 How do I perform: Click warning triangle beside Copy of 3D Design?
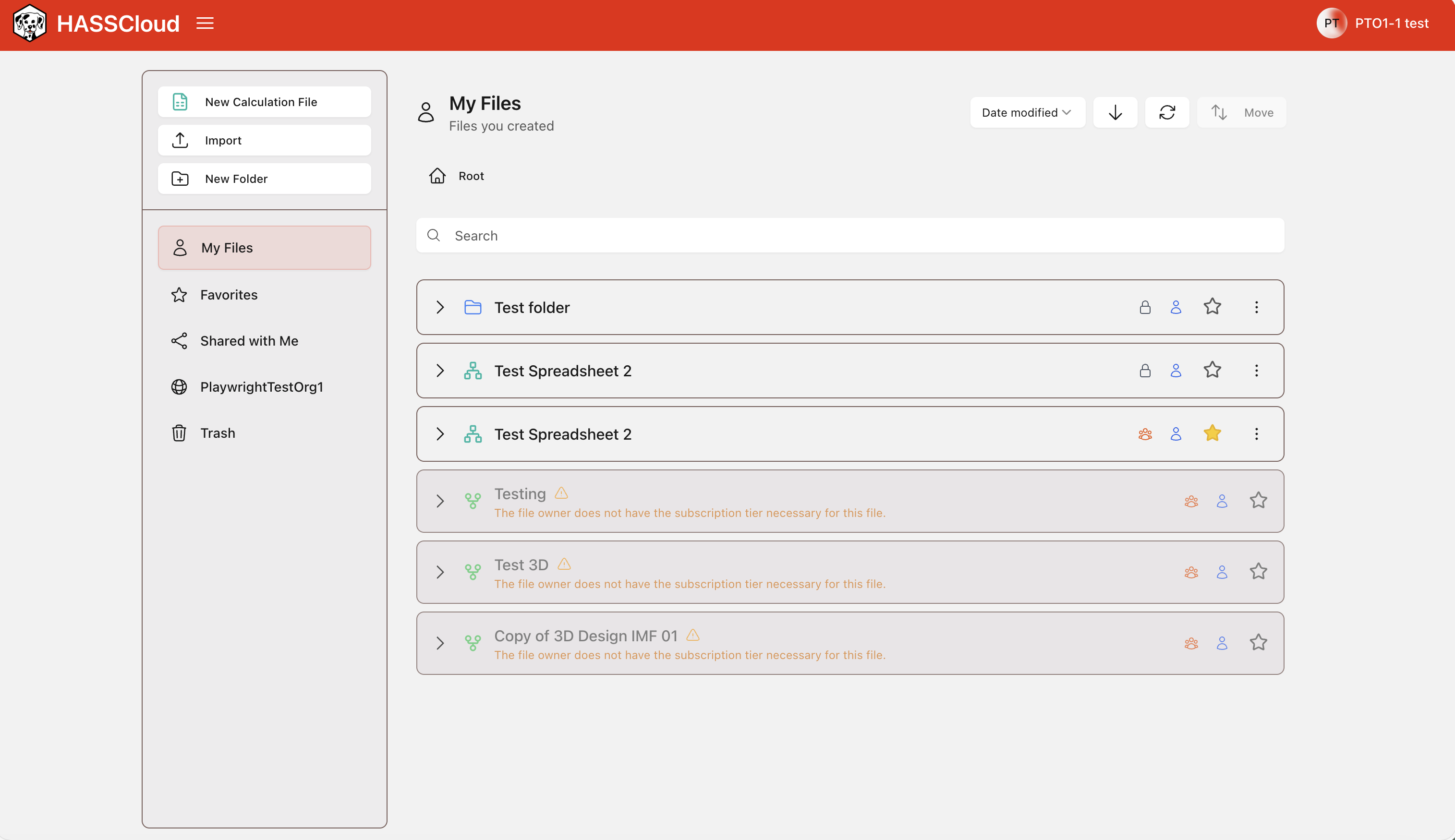692,635
